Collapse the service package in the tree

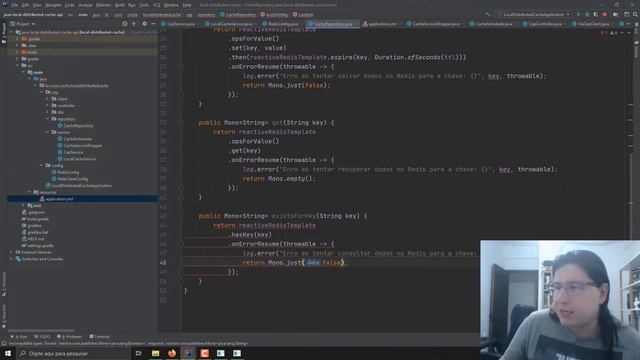click(x=47, y=132)
